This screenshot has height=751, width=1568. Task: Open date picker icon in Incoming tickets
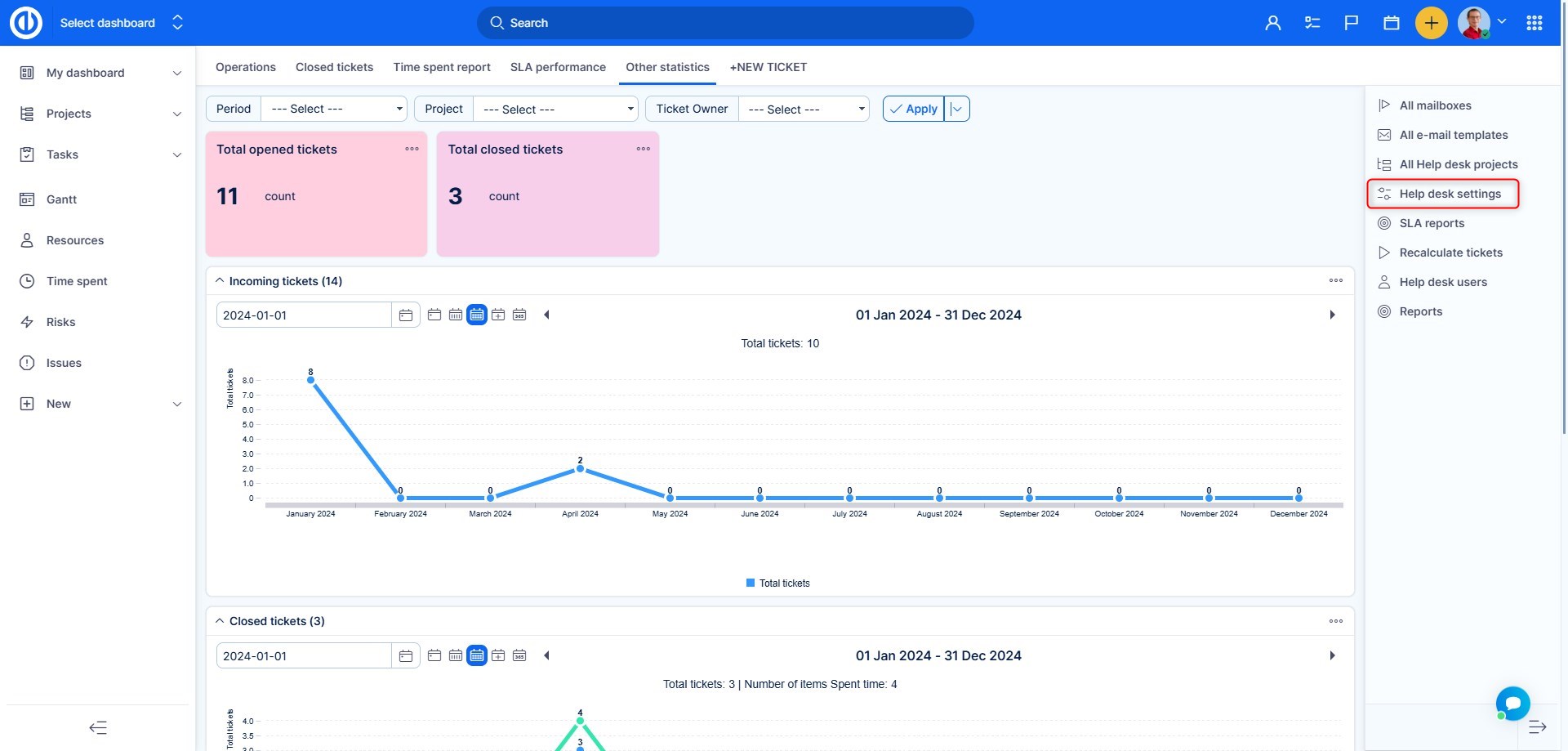tap(406, 315)
